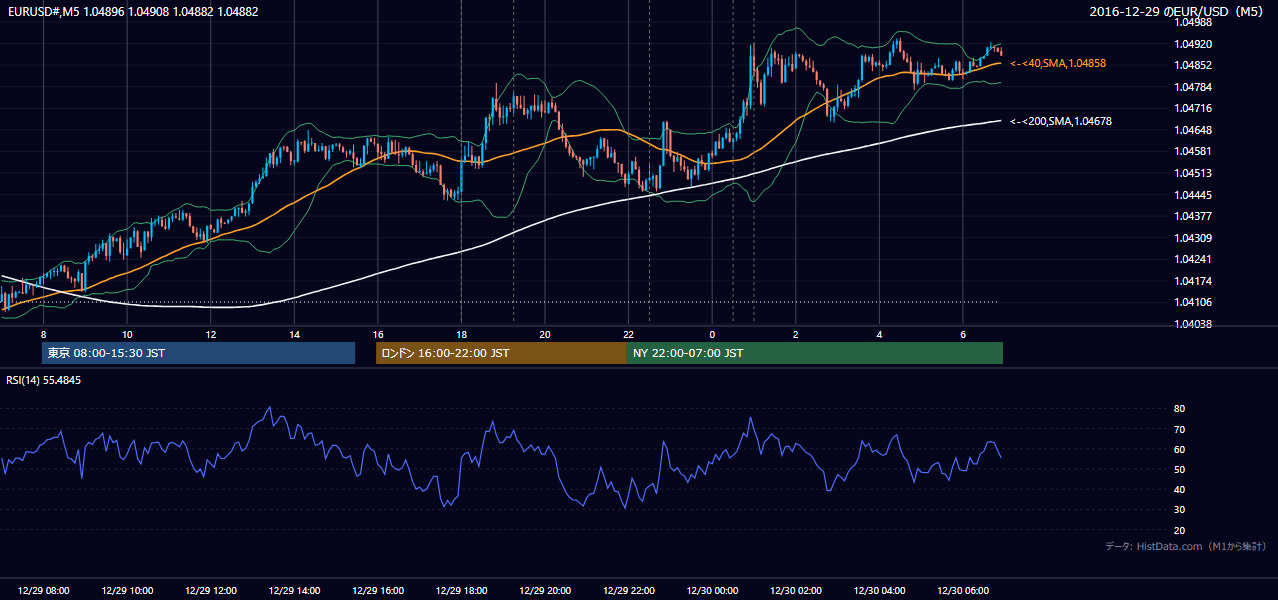1278x600 pixels.
Task: Click RSI scale value 80
Action: pos(1179,409)
